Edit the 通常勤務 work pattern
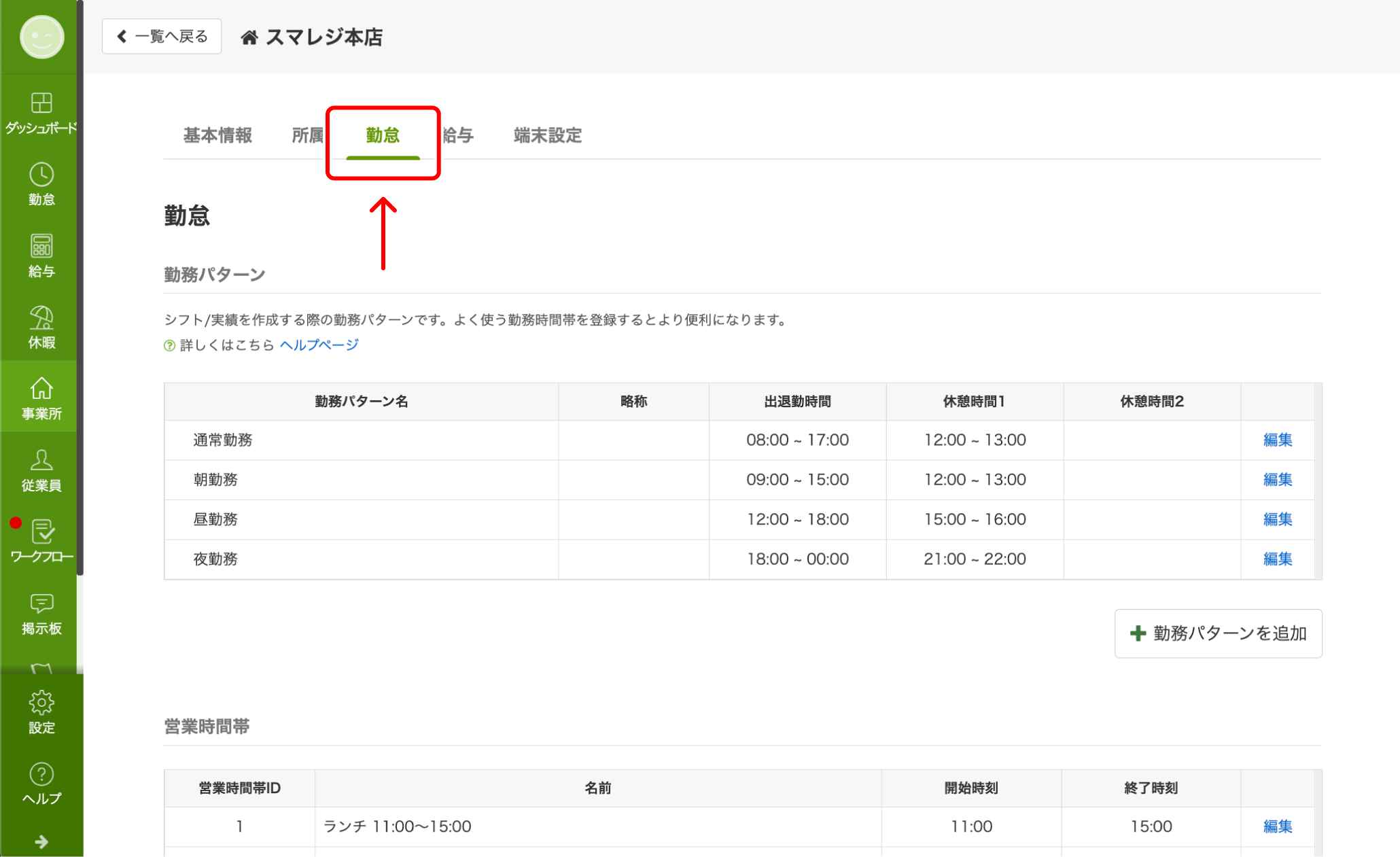Viewport: 1400px width, 857px height. pos(1277,440)
